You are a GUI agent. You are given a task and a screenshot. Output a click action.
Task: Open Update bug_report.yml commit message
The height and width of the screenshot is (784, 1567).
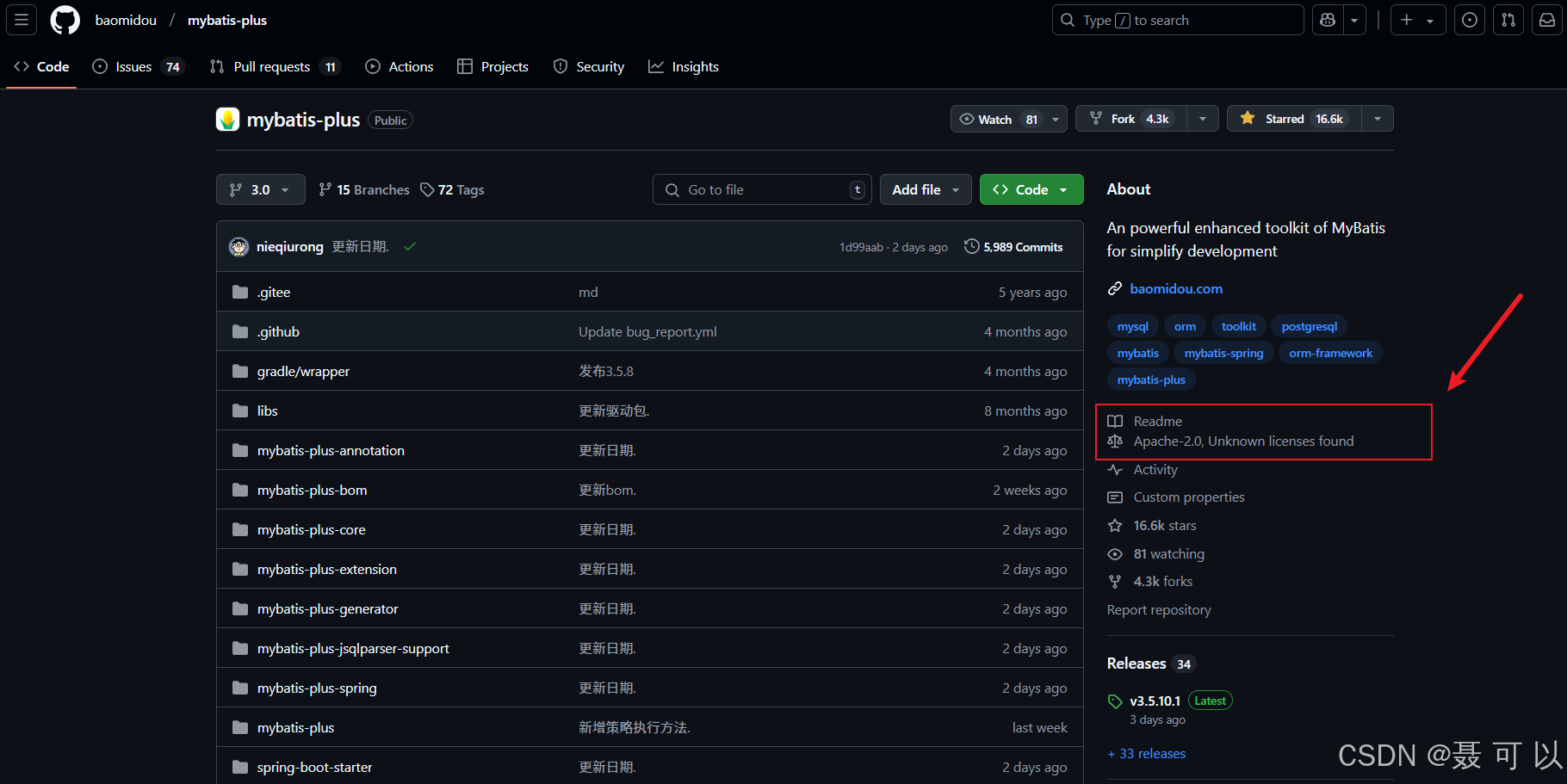click(x=647, y=331)
